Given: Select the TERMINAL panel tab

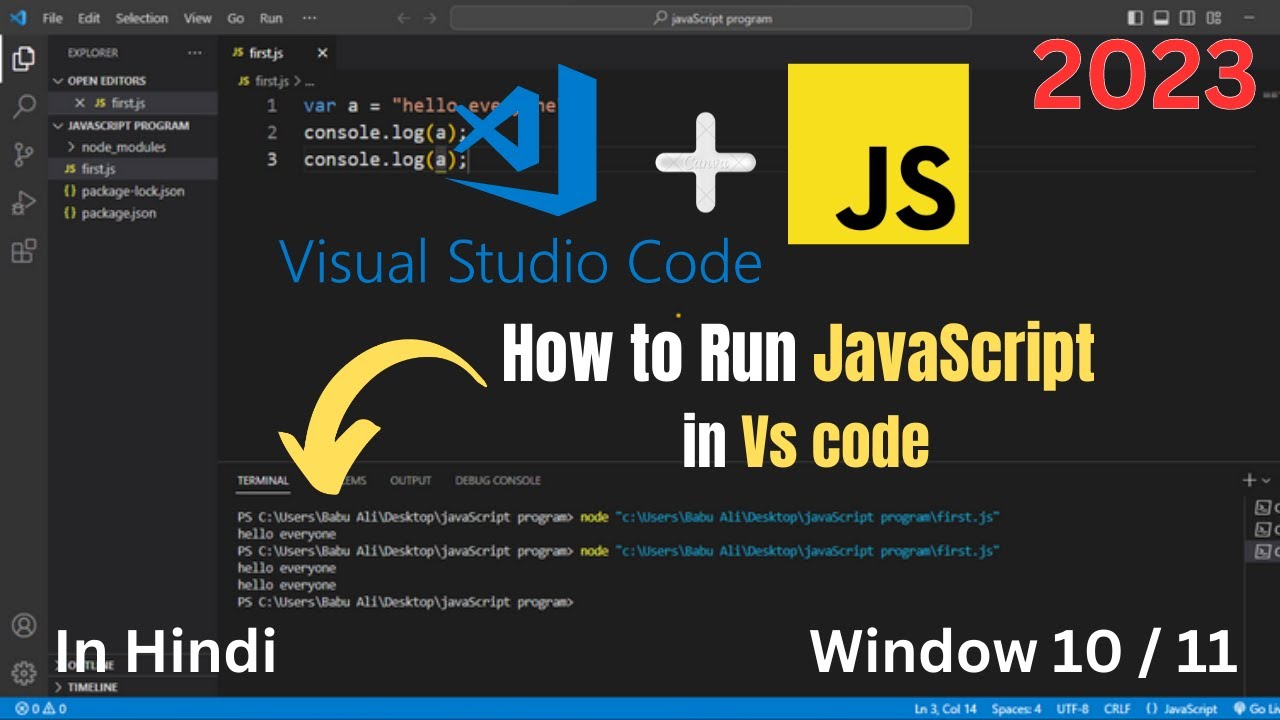Looking at the screenshot, I should point(263,481).
